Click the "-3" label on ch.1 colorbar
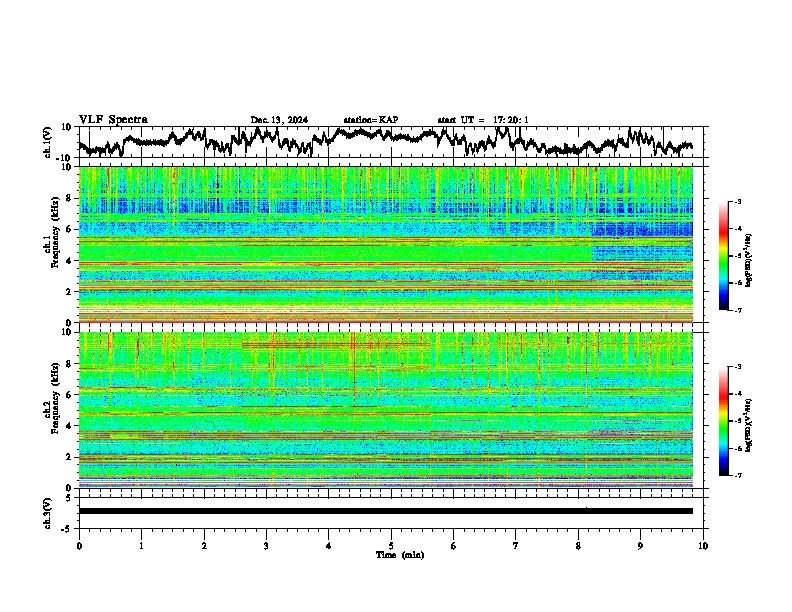Image resolution: width=792 pixels, height=612 pixels. pyautogui.click(x=737, y=201)
